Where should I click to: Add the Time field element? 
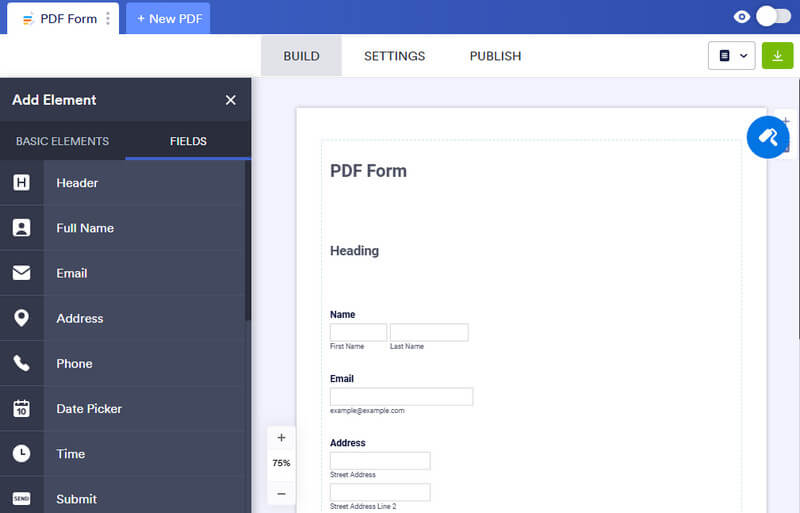[x=122, y=453]
